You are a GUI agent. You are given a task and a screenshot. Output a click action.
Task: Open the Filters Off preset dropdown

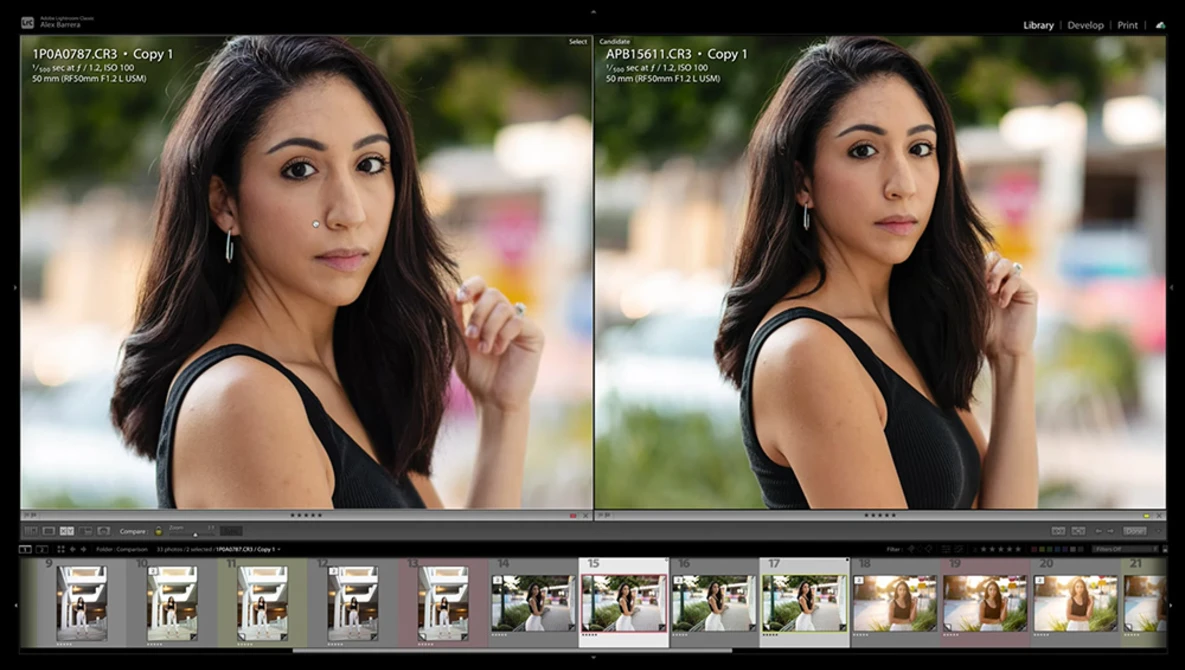(x=1125, y=549)
